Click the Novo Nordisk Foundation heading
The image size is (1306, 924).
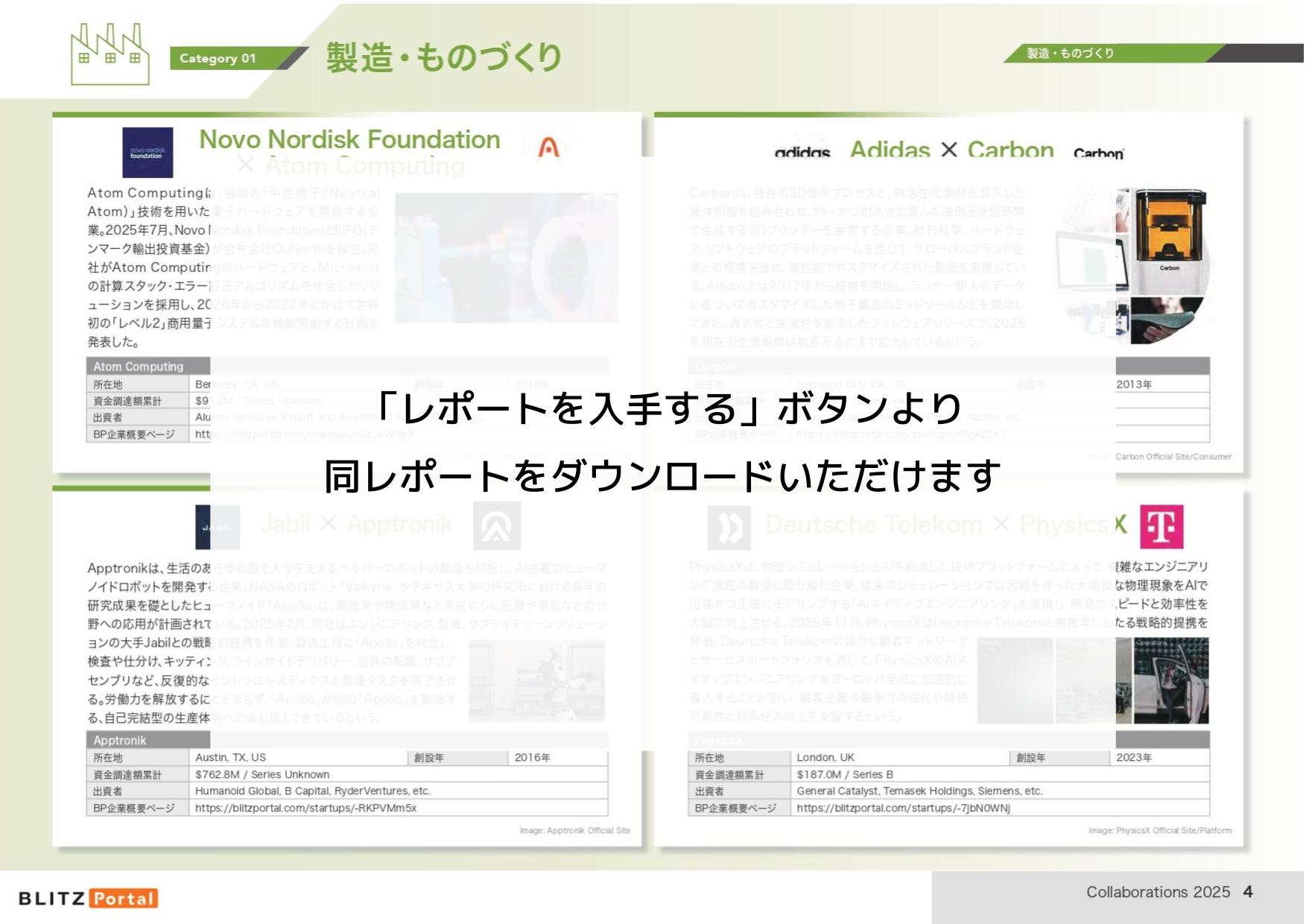click(349, 139)
